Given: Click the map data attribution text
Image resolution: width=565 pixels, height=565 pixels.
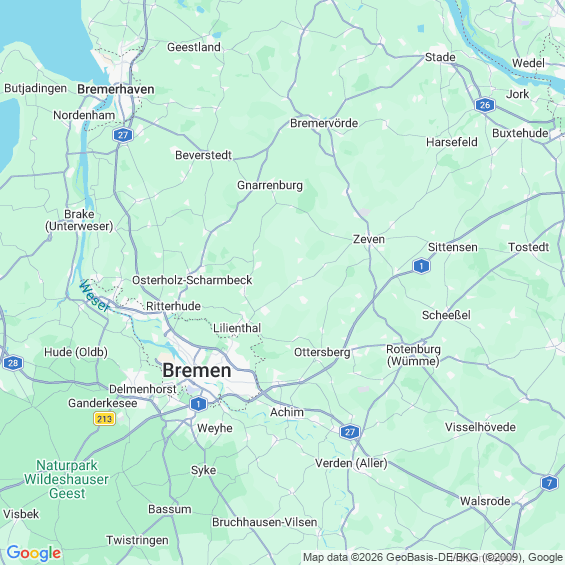Looking at the screenshot, I should 433,557.
